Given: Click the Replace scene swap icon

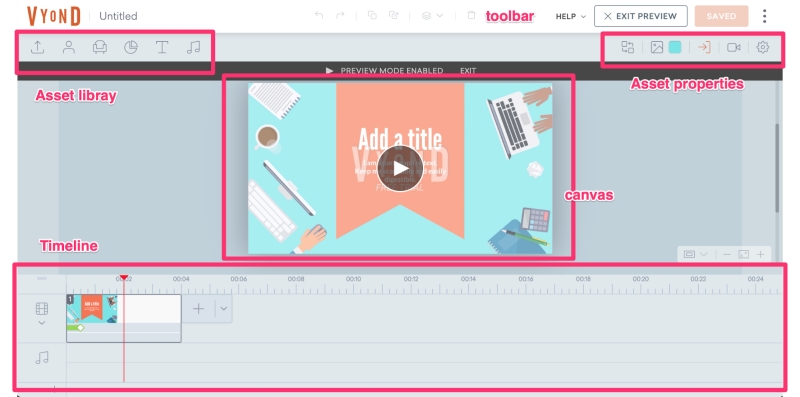Looking at the screenshot, I should [x=628, y=47].
